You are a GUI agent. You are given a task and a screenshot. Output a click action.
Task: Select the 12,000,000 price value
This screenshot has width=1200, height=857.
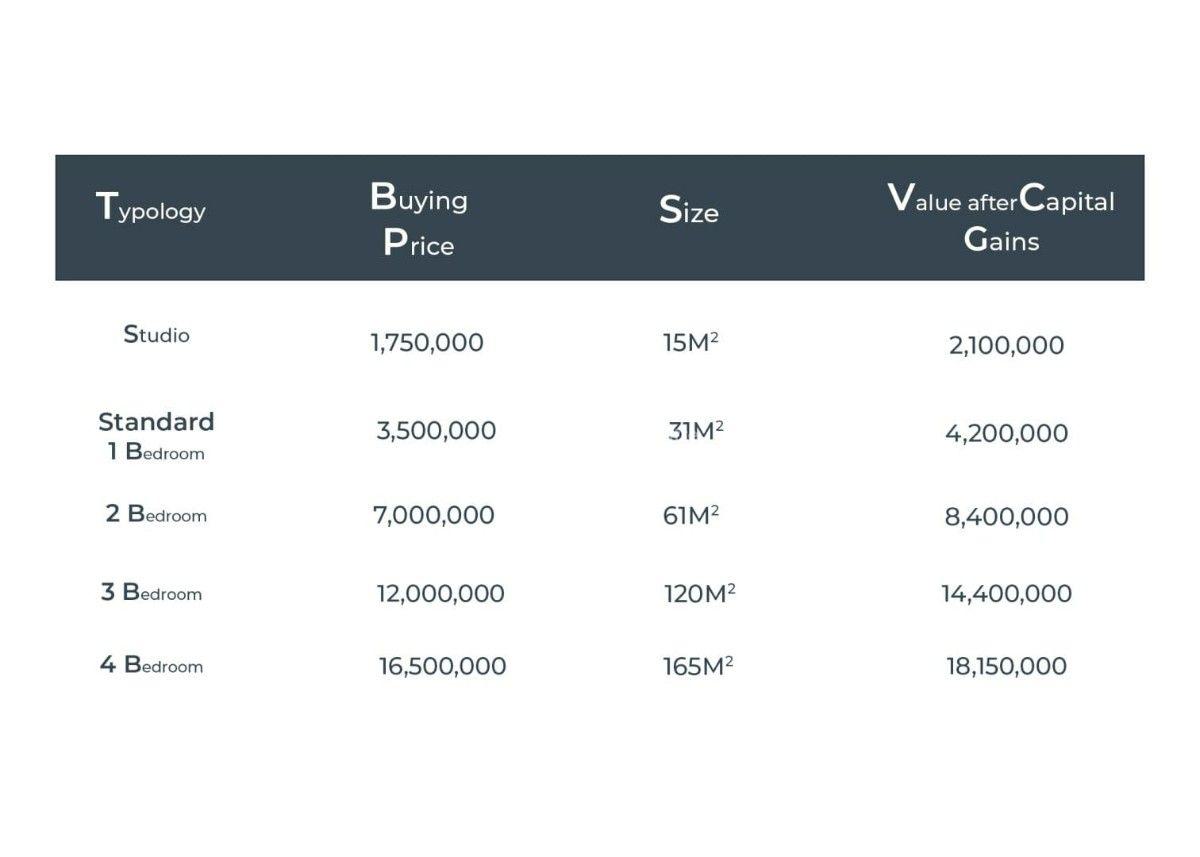[x=440, y=594]
